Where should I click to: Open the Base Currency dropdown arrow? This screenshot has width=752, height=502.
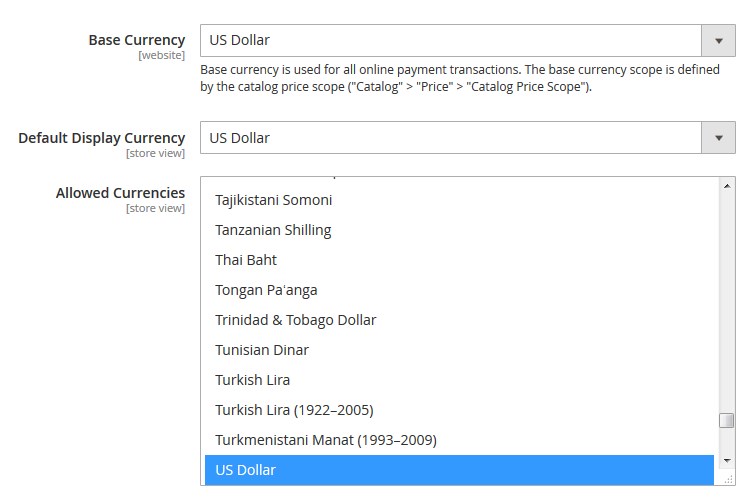718,41
